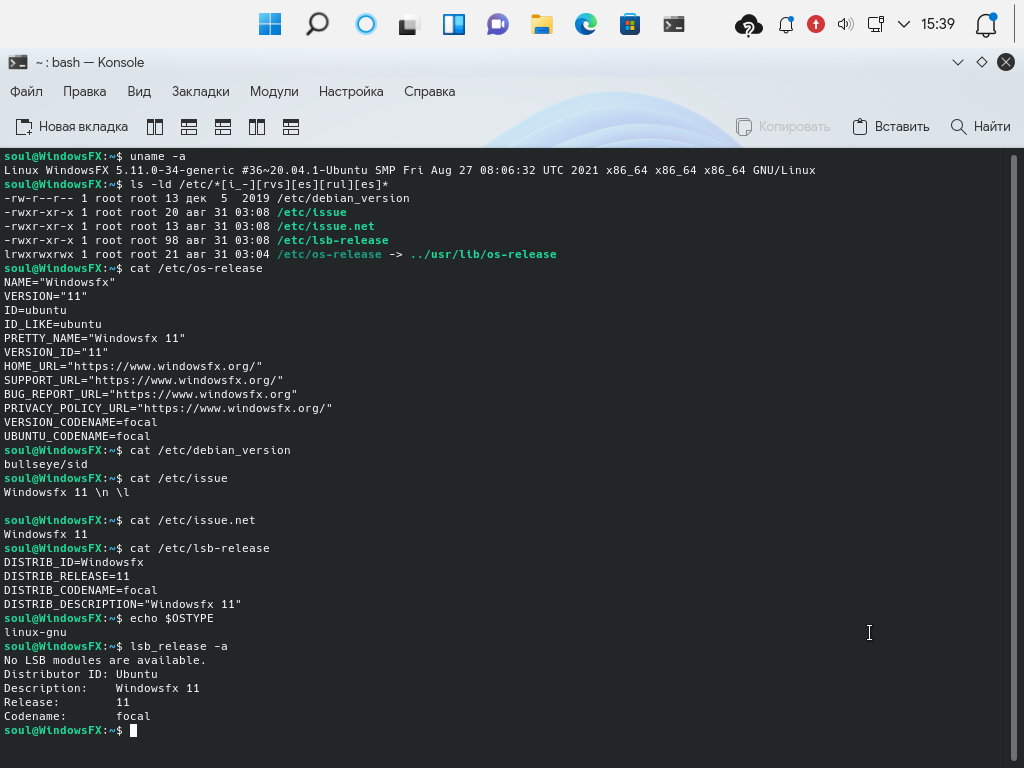This screenshot has height=768, width=1024.
Task: Open the Файл menu
Action: click(x=26, y=91)
